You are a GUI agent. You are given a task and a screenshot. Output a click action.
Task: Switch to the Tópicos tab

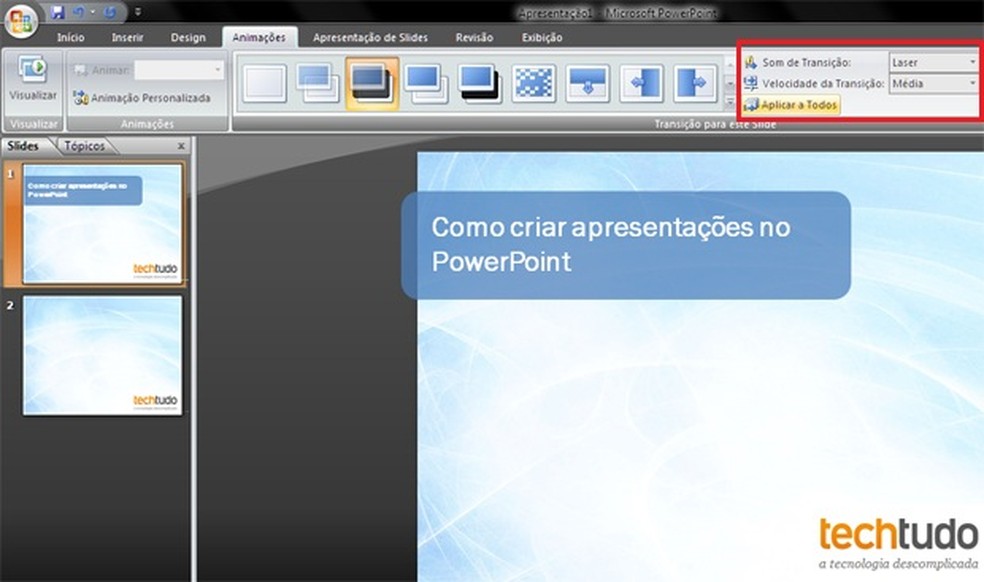click(x=85, y=145)
